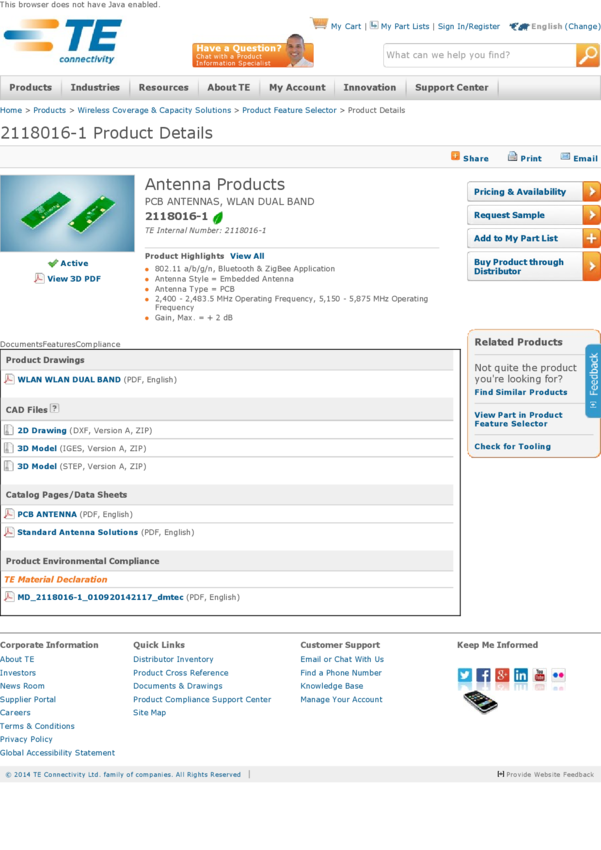Click the Home breadcrumb link

(x=11, y=110)
